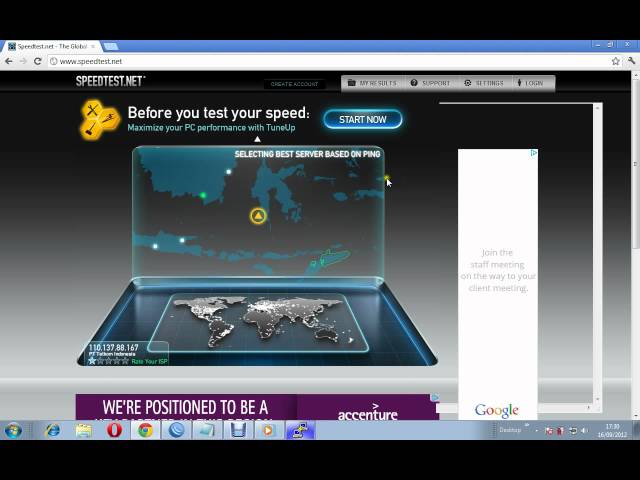640x480 pixels.
Task: Click 'Before you test your speed:' ad headline
Action: point(218,113)
